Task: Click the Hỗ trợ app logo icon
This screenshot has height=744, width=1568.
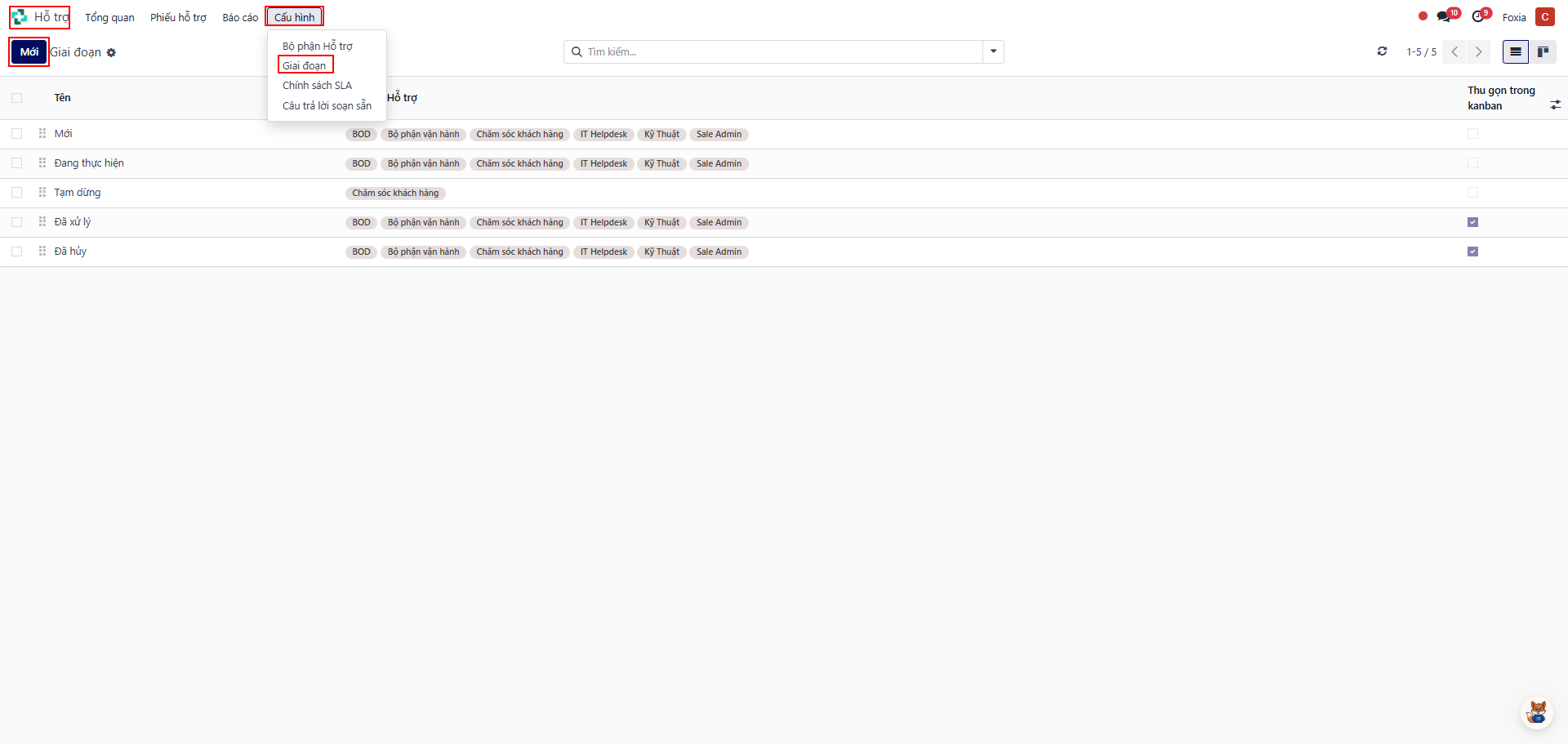Action: tap(20, 17)
